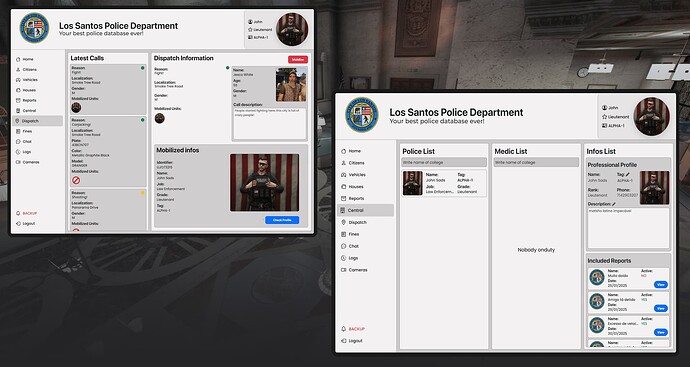
Task: Click the pencil icon next to Tag
Action: click(628, 175)
